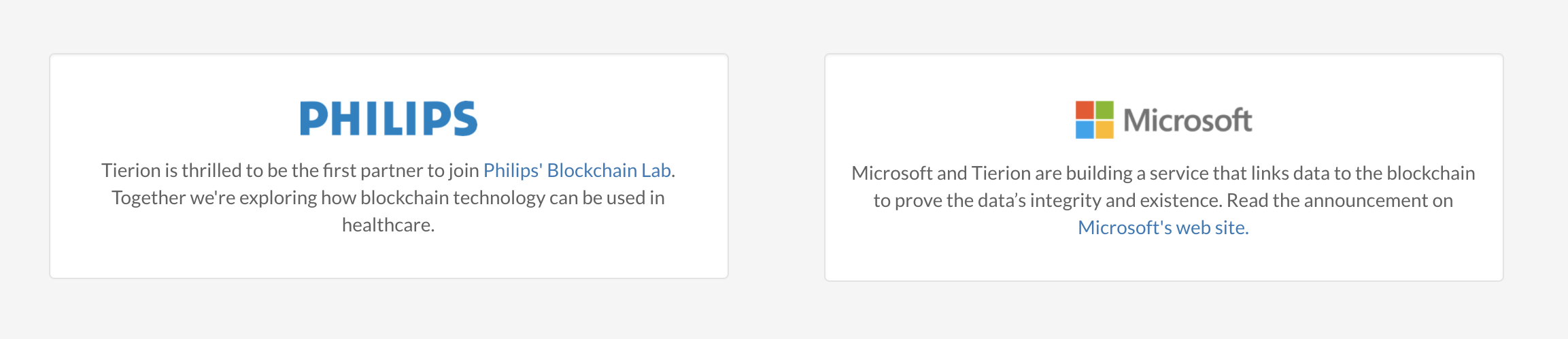Viewport: 1568px width, 339px height.
Task: Click the red square in Microsoft logo
Action: point(1085,110)
